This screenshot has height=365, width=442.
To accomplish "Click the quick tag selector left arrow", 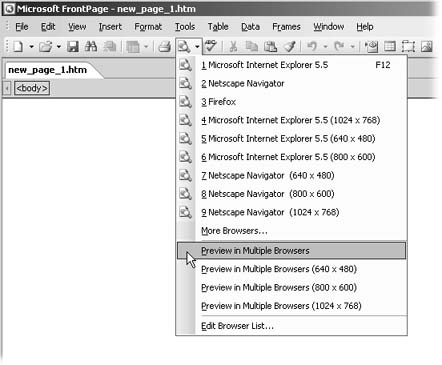I will (7, 88).
